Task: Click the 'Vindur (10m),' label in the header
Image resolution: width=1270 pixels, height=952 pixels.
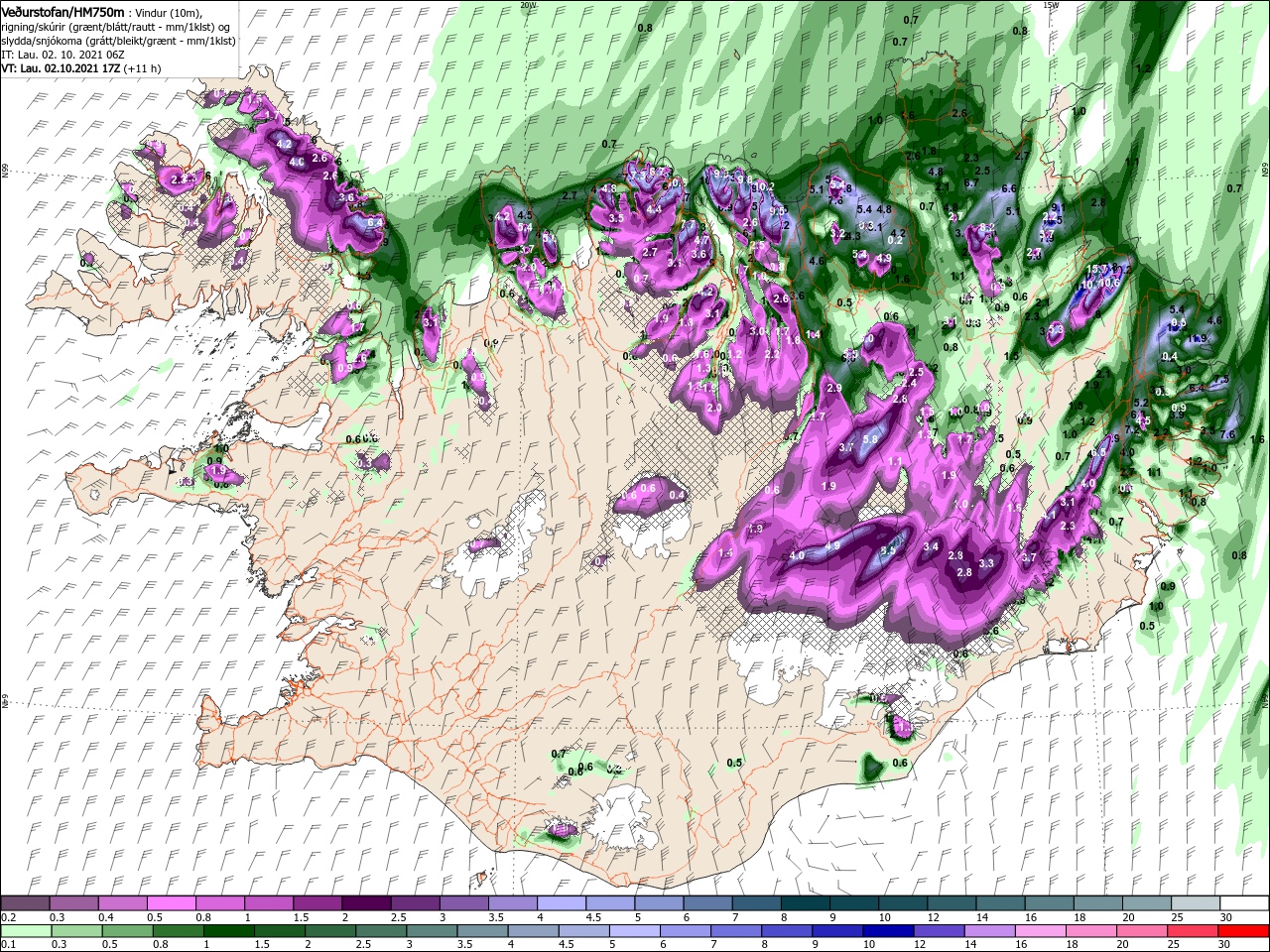Action: 167,12
